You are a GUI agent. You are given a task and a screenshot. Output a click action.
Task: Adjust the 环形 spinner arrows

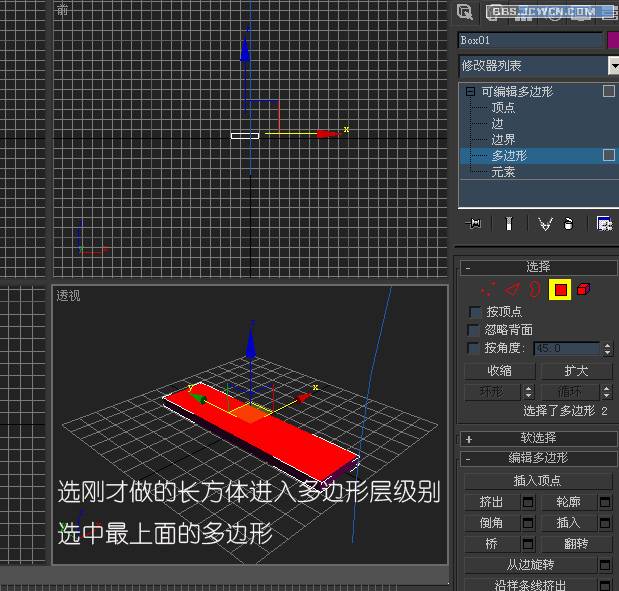tap(528, 392)
